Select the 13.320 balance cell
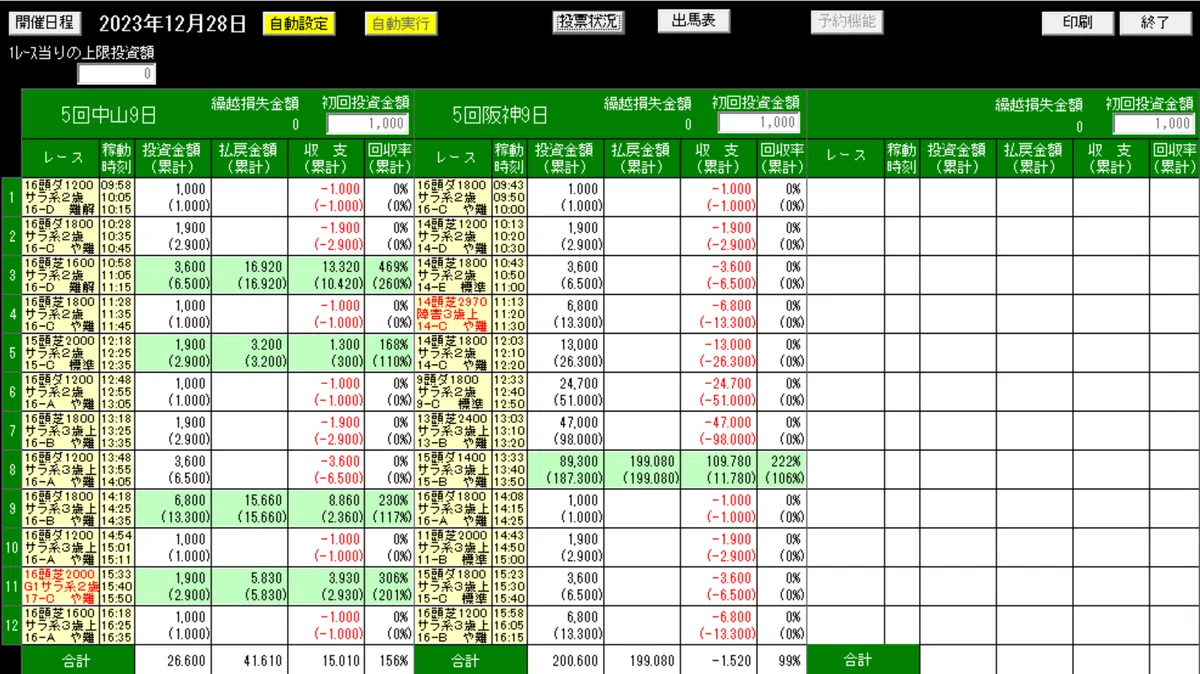Viewport: 1200px width, 674px height. pyautogui.click(x=326, y=274)
